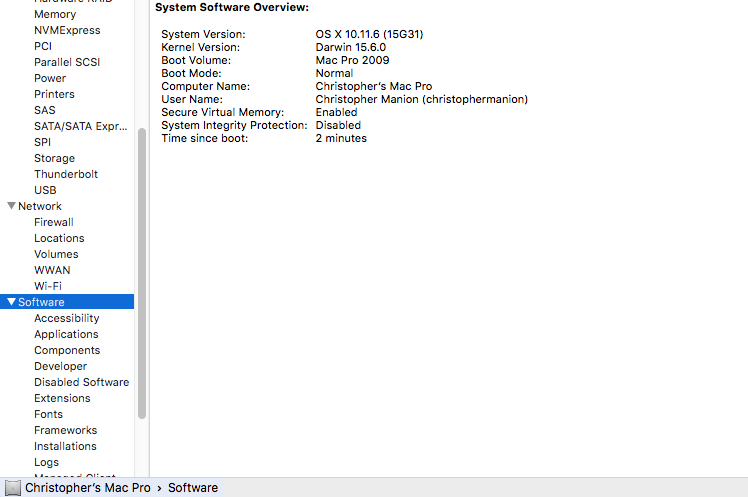Viewport: 748px width, 497px height.
Task: Click System Integrity Protection value Disabled
Action: [x=338, y=125]
